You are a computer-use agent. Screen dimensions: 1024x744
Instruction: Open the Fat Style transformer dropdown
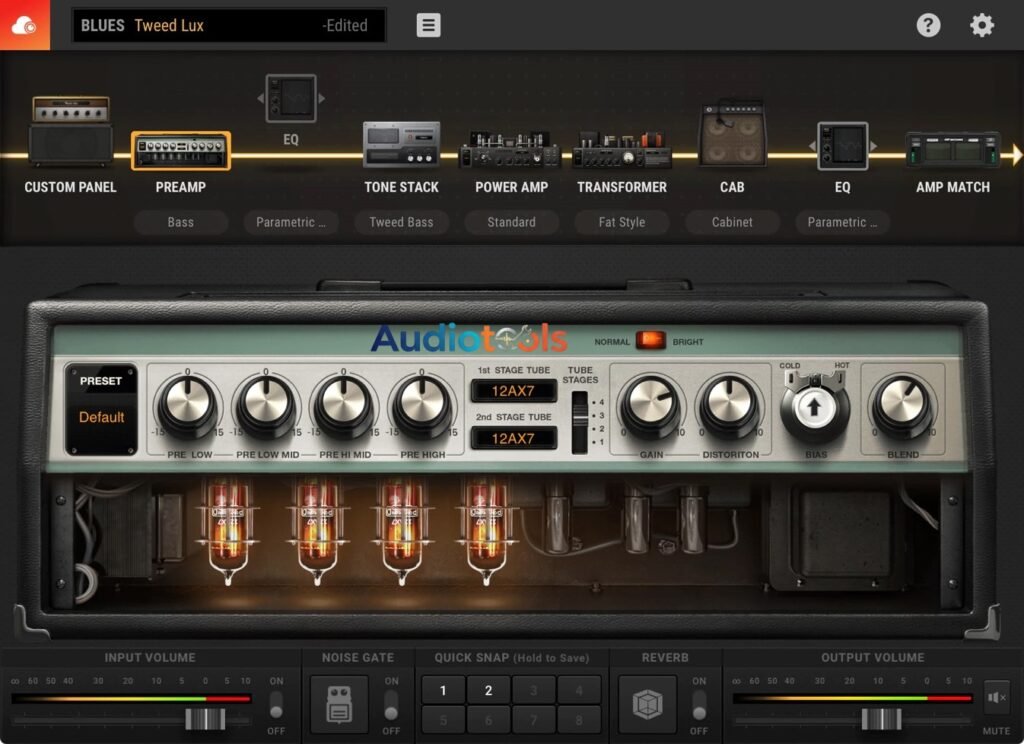(x=621, y=222)
